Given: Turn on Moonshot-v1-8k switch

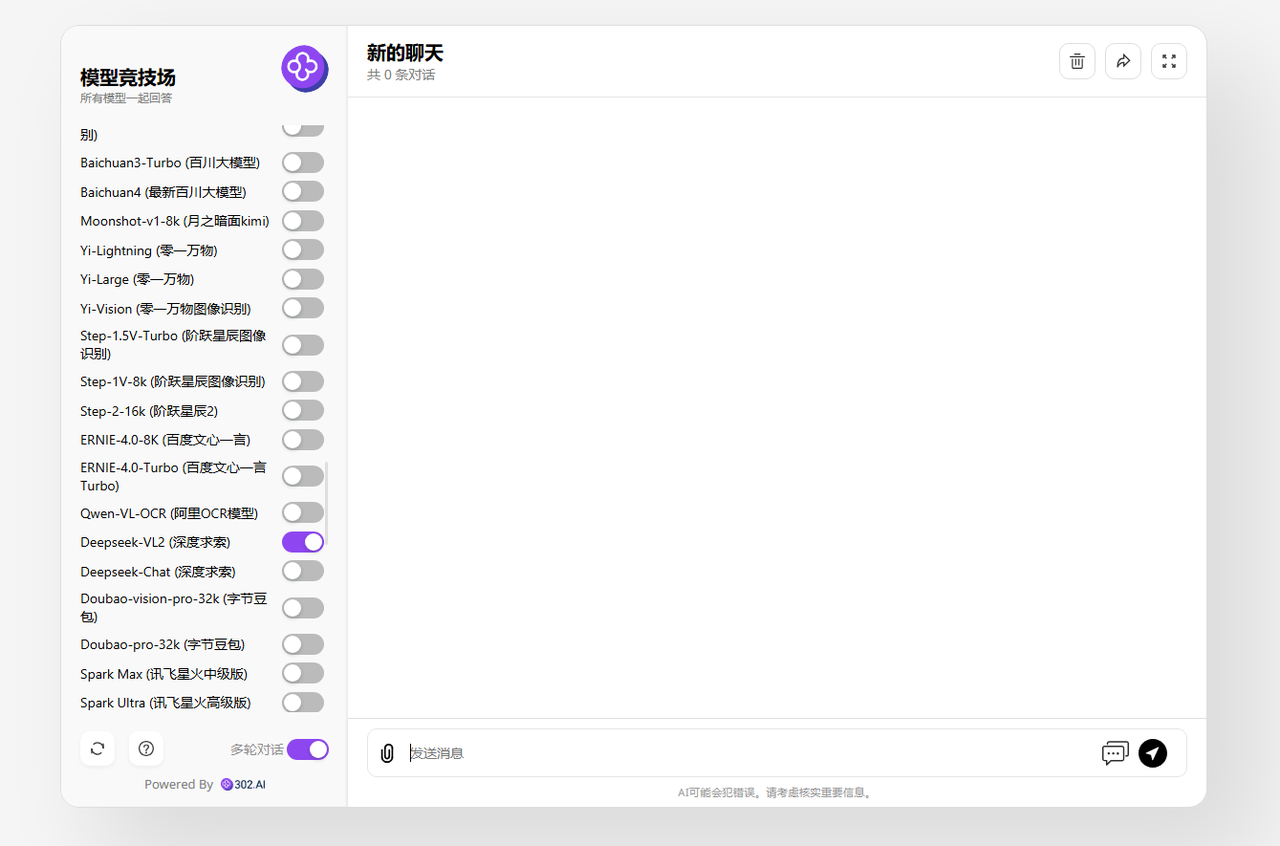Looking at the screenshot, I should (303, 221).
